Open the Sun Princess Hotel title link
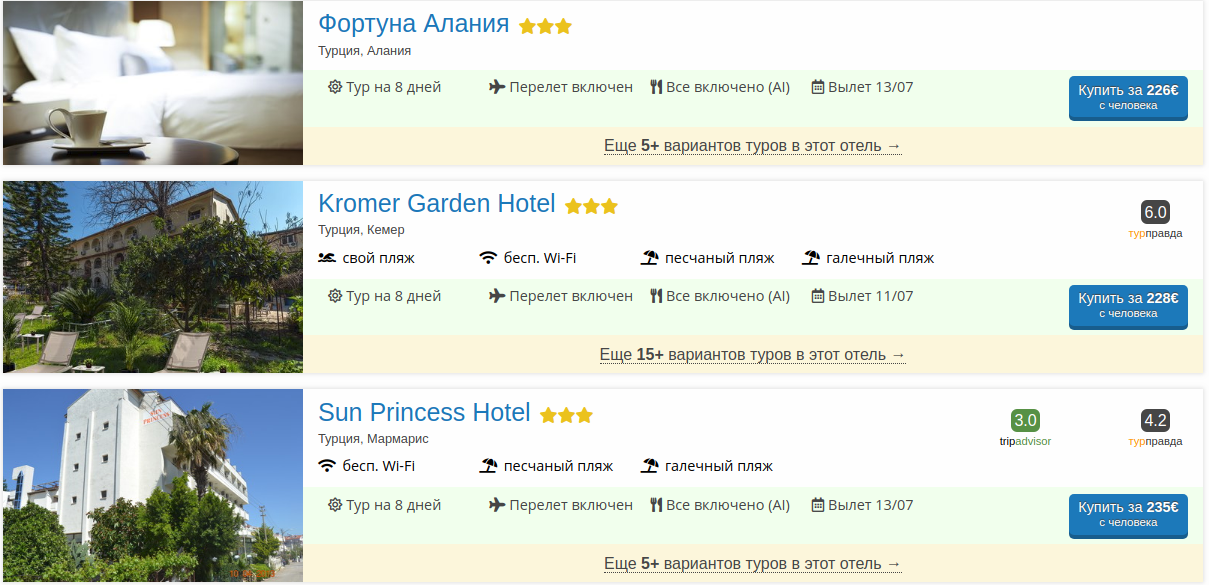The width and height of the screenshot is (1209, 585). point(424,412)
